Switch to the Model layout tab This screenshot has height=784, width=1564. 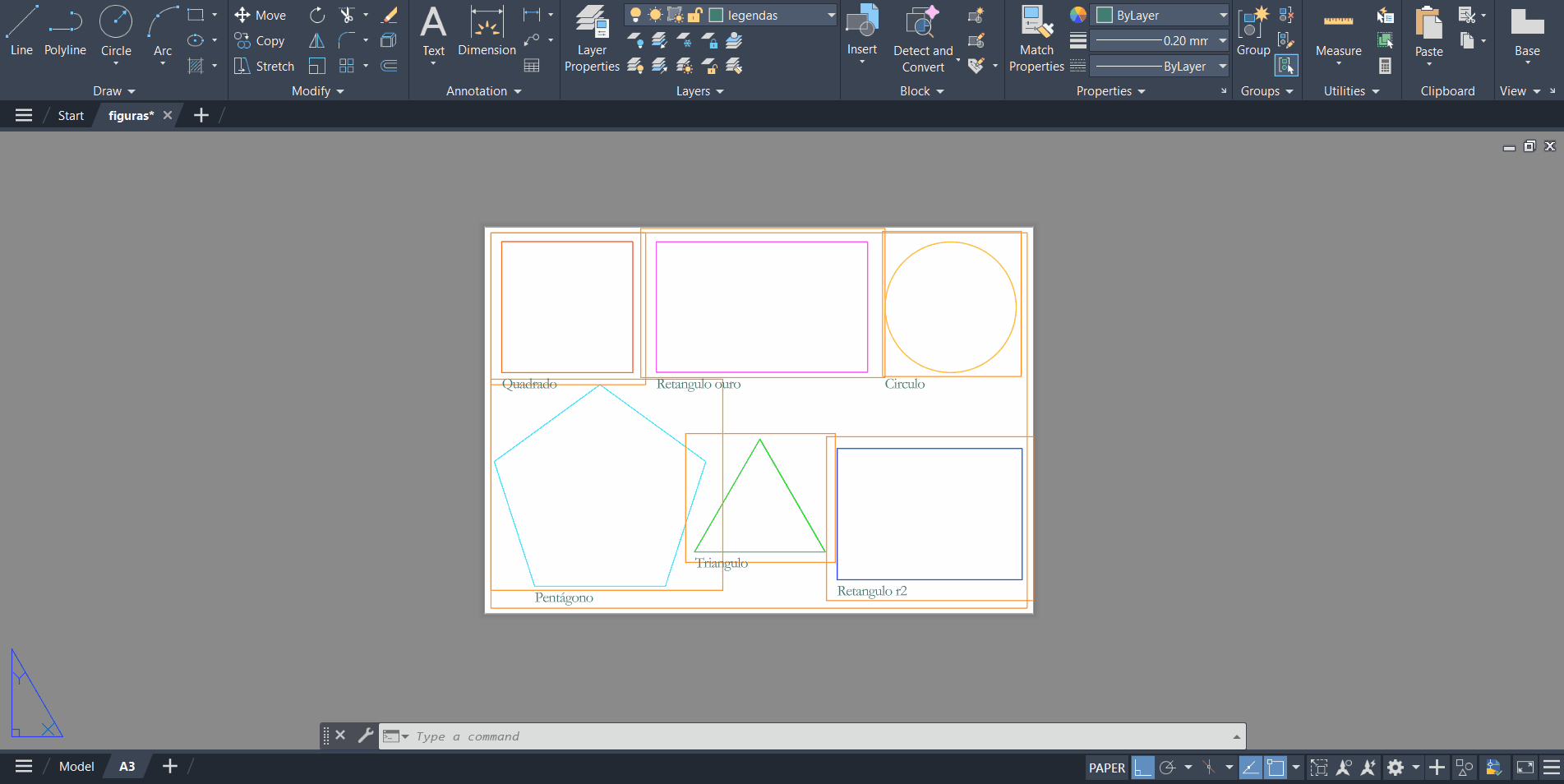pyautogui.click(x=76, y=767)
